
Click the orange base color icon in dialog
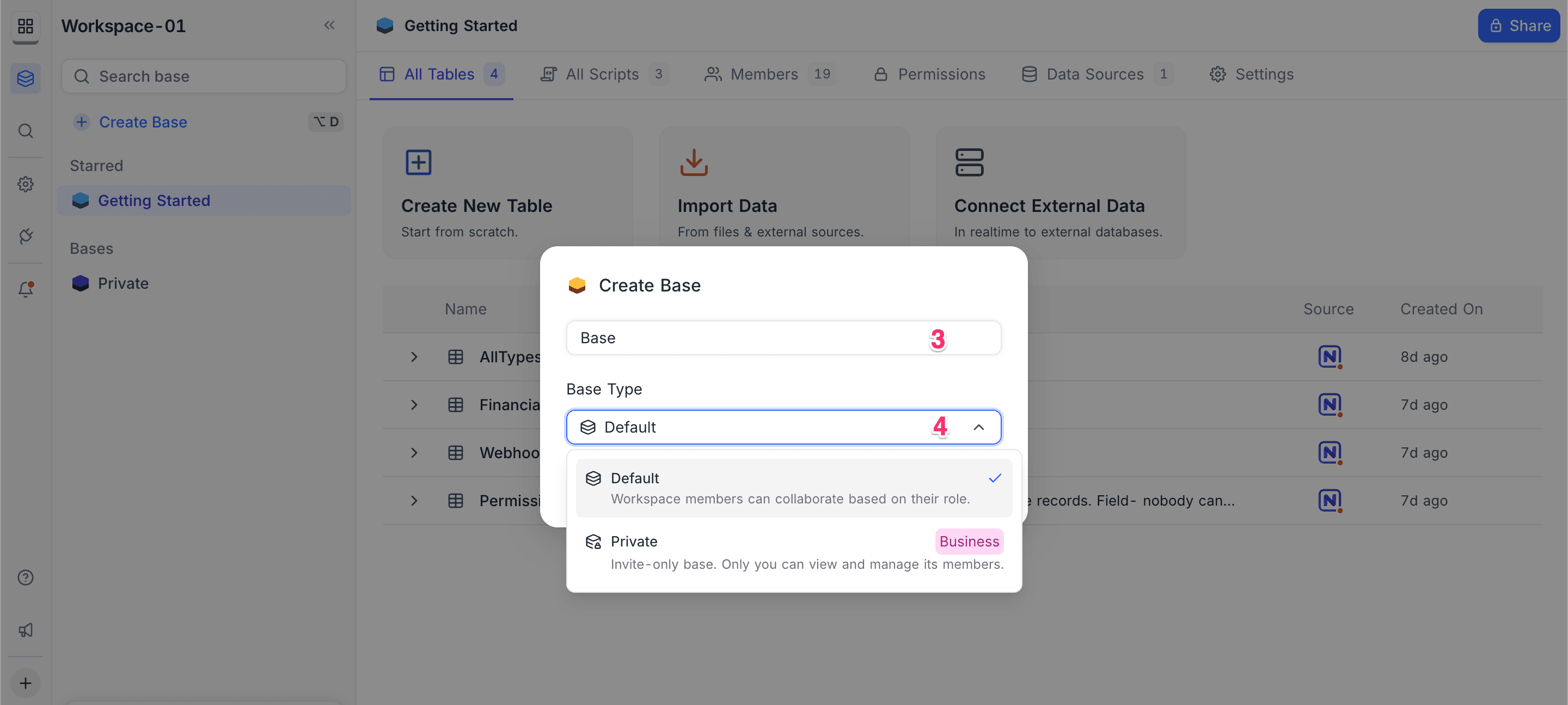click(577, 285)
